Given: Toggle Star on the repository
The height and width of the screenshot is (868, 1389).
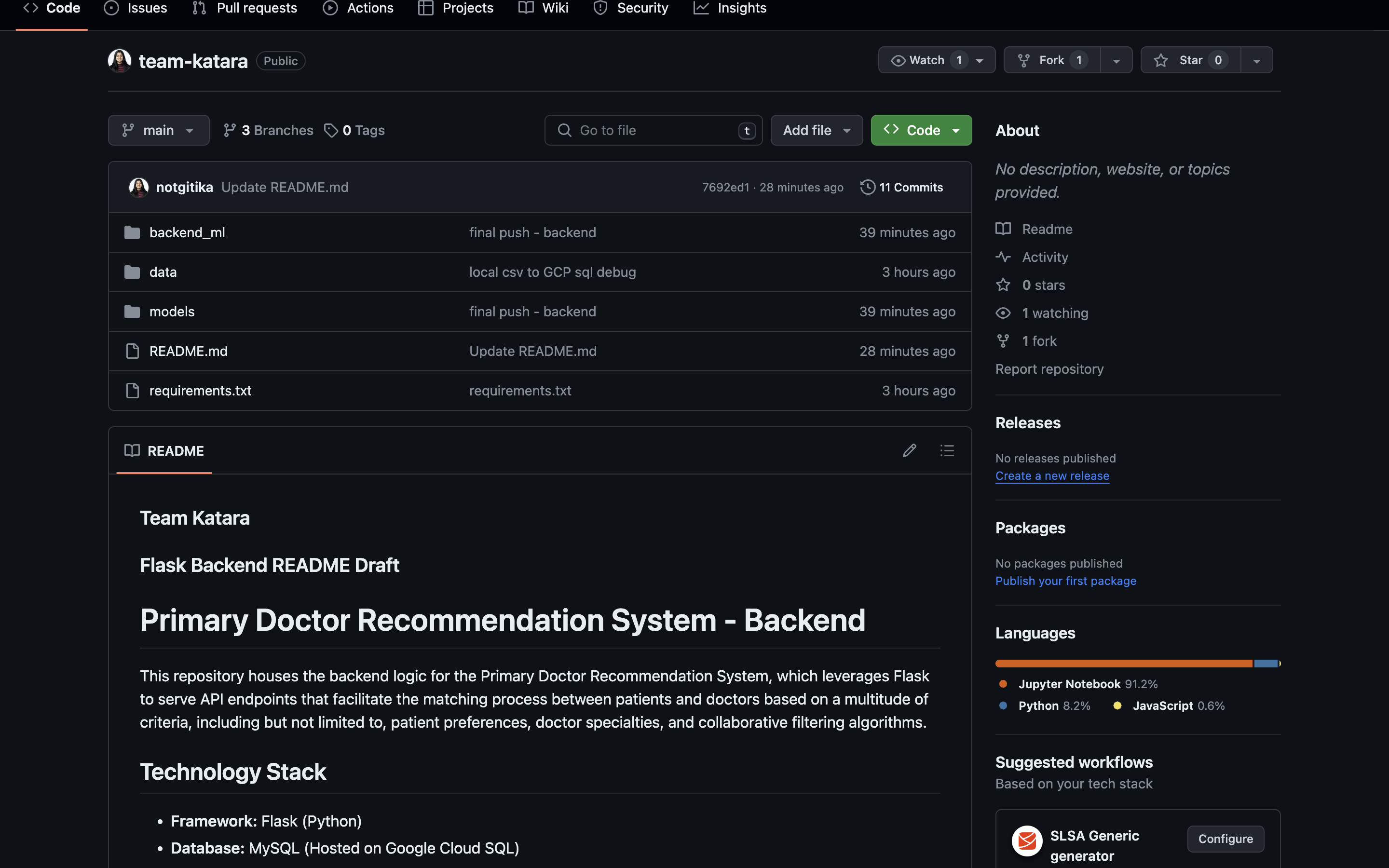Looking at the screenshot, I should pyautogui.click(x=1190, y=60).
